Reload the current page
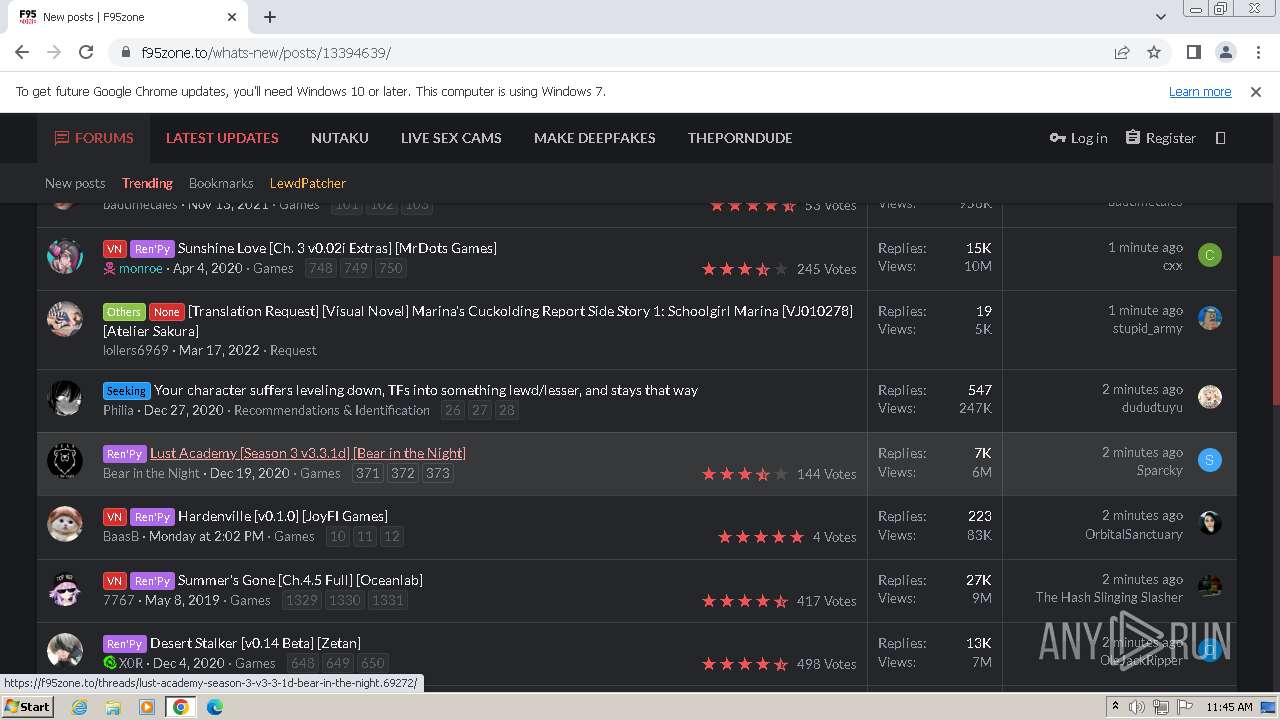1280x720 pixels. (x=86, y=52)
